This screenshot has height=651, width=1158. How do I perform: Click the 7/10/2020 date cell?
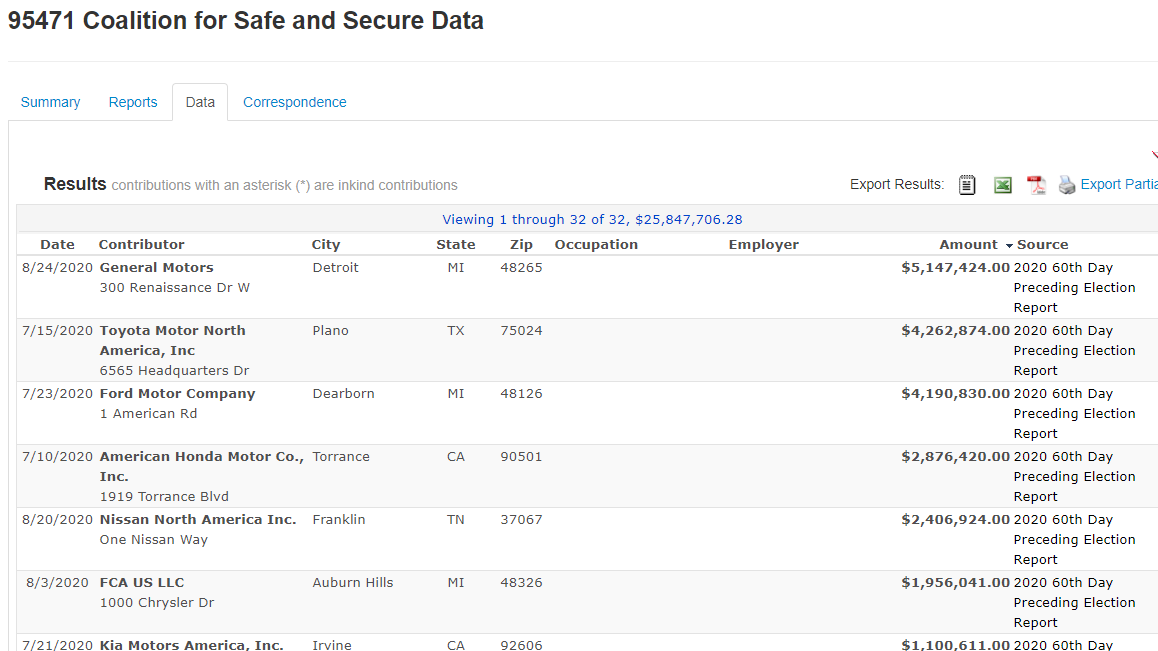point(58,457)
